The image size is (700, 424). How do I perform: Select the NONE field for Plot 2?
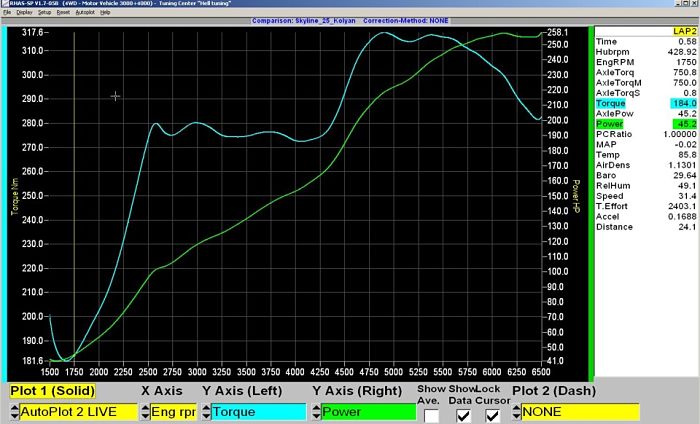[x=580, y=412]
